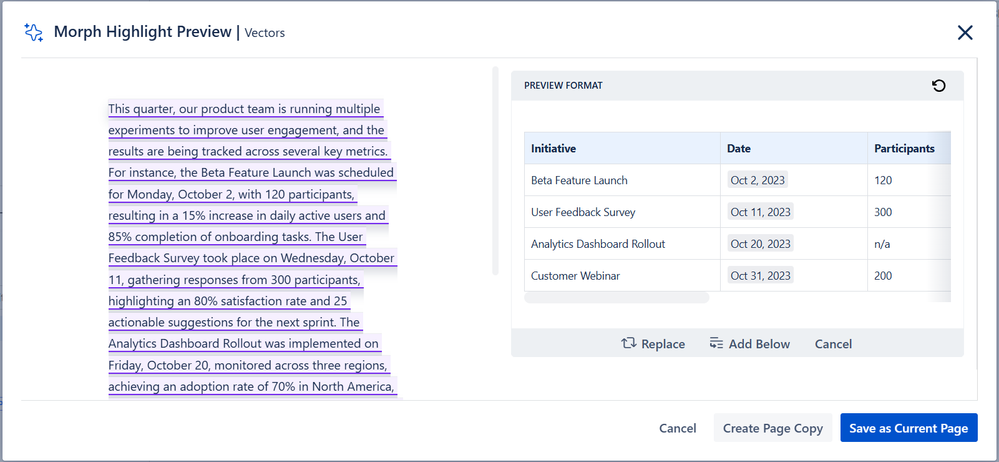This screenshot has height=462, width=999.
Task: Click the Replace arrows icon
Action: pyautogui.click(x=629, y=344)
